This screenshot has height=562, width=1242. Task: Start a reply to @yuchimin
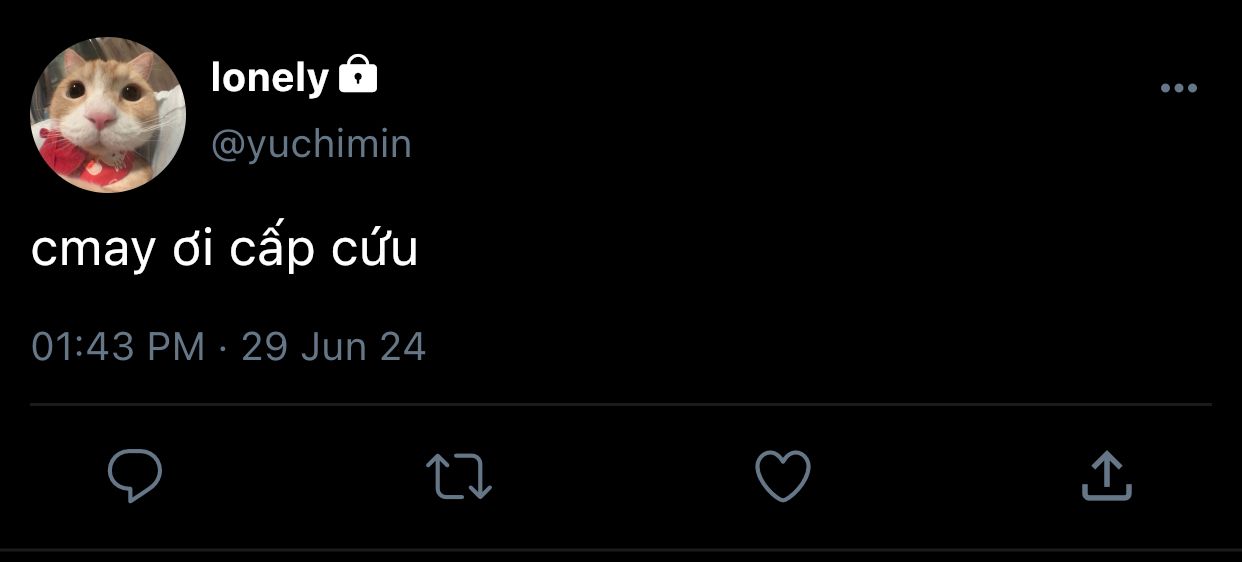point(135,476)
